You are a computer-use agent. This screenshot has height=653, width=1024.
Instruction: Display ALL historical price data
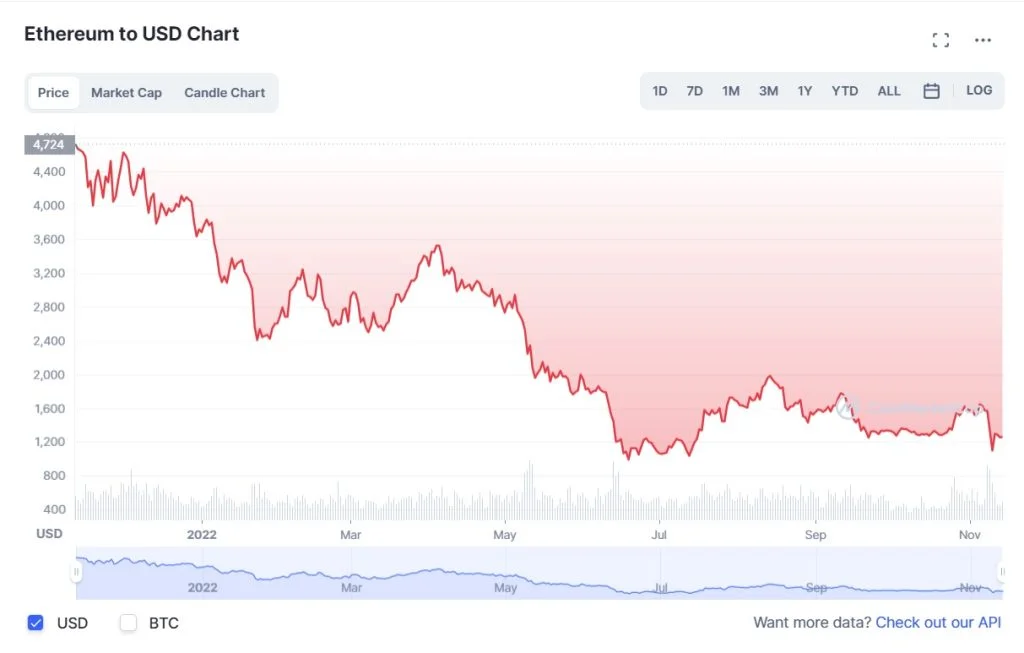point(889,91)
